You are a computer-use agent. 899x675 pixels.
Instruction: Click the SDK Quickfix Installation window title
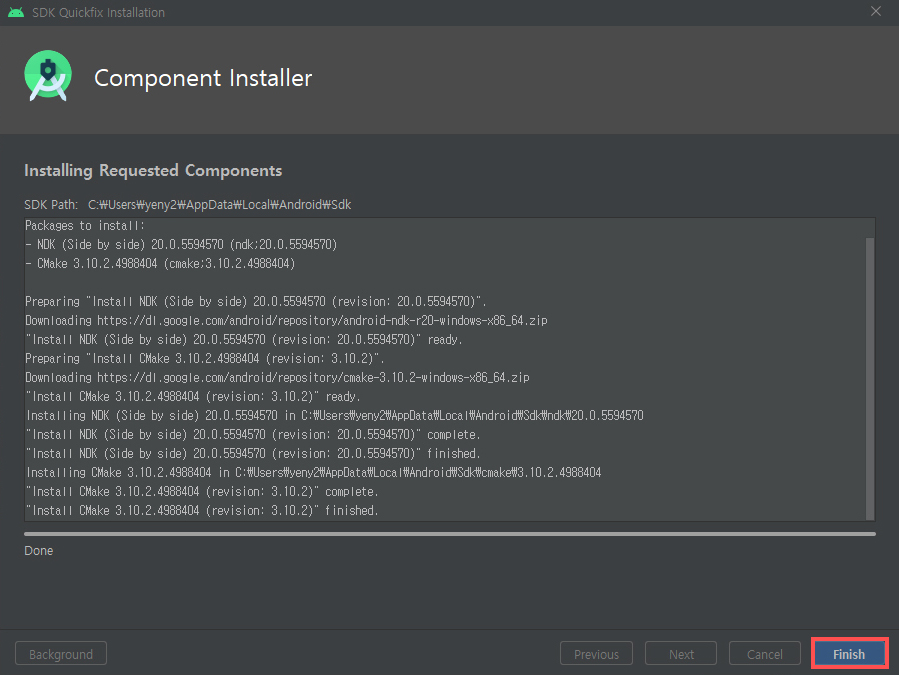[98, 13]
